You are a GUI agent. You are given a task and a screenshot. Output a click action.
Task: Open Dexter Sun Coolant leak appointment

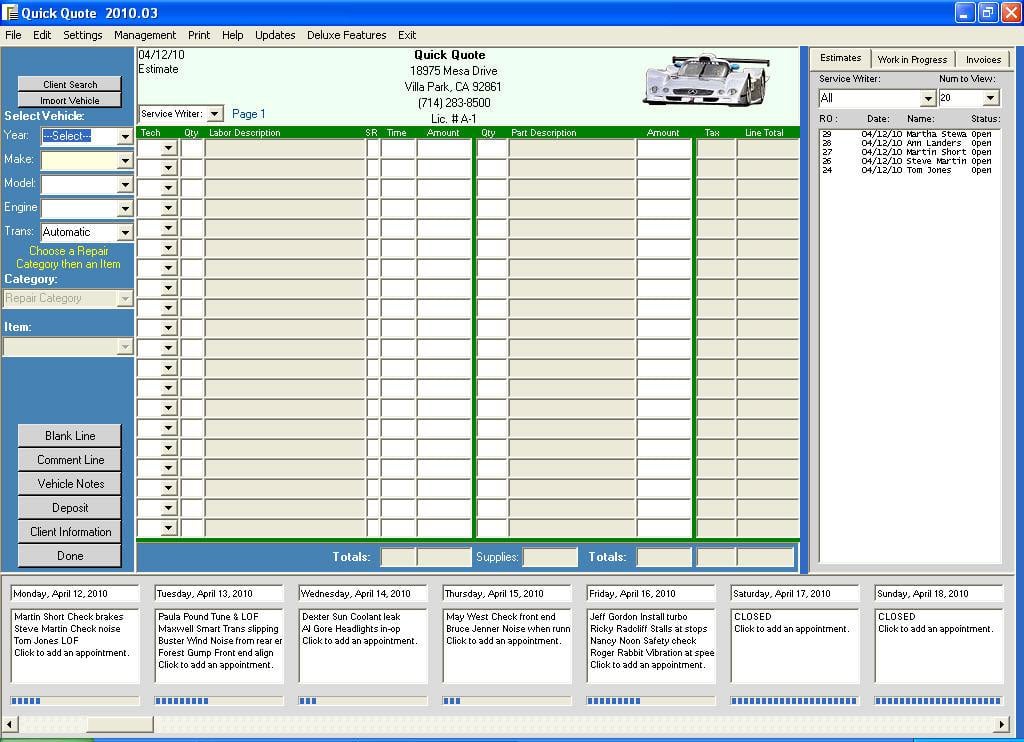[351, 617]
